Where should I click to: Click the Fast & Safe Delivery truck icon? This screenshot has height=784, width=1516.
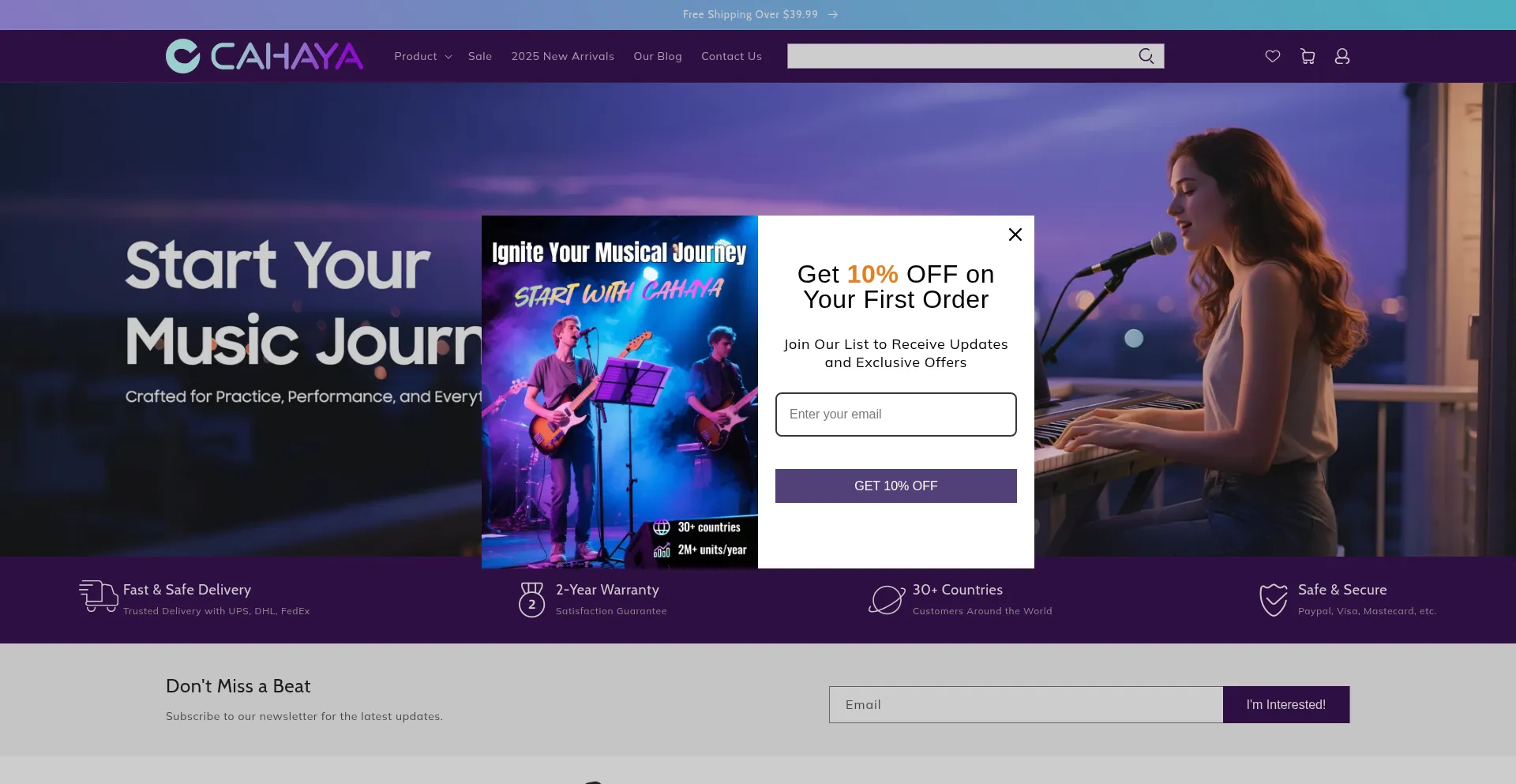(x=99, y=596)
